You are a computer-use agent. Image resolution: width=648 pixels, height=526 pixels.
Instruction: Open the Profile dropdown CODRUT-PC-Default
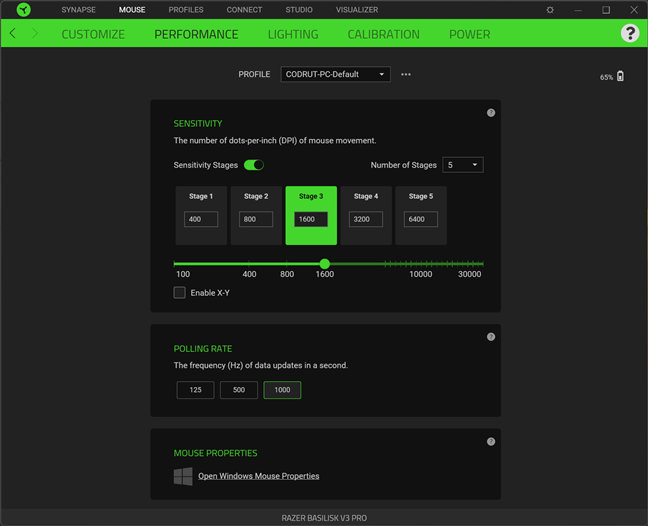(x=335, y=74)
